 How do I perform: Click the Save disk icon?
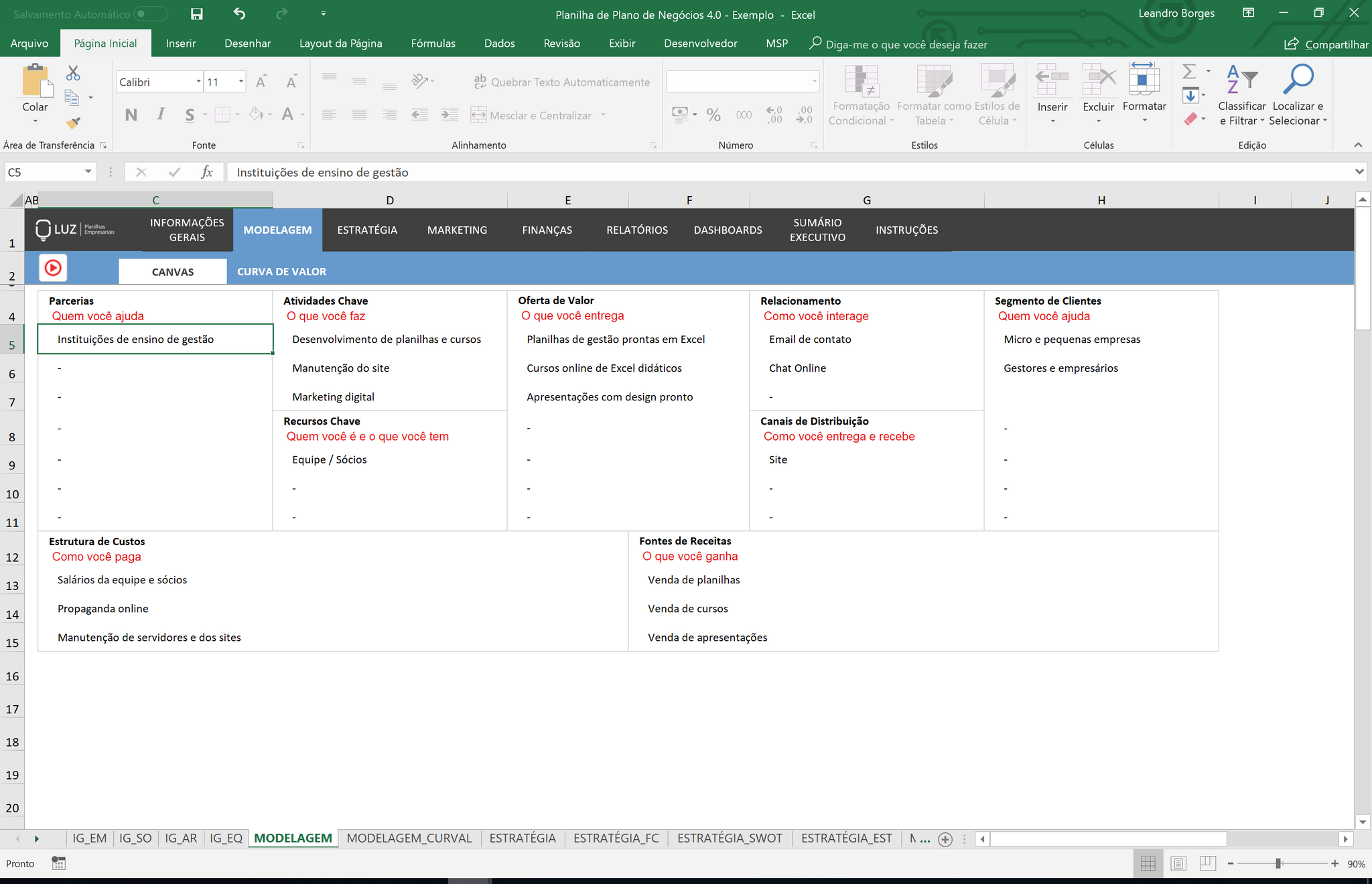click(x=196, y=14)
